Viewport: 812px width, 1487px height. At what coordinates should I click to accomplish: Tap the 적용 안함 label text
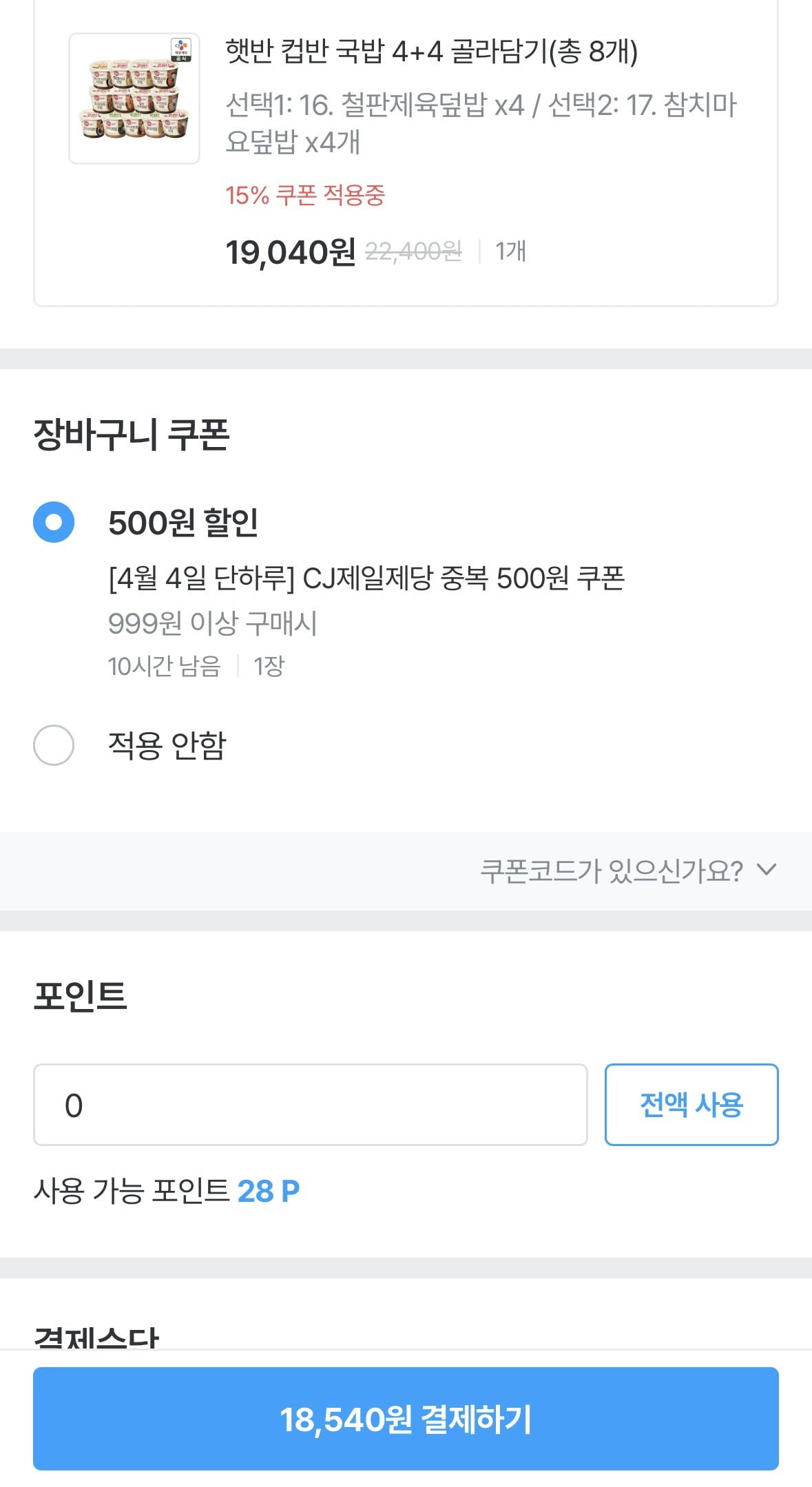pos(167,745)
